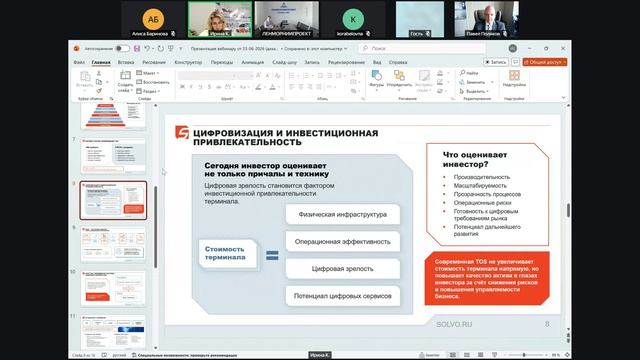Open the Заменить replace dropdown arrow
The height and width of the screenshot is (360, 640).
tap(492, 82)
